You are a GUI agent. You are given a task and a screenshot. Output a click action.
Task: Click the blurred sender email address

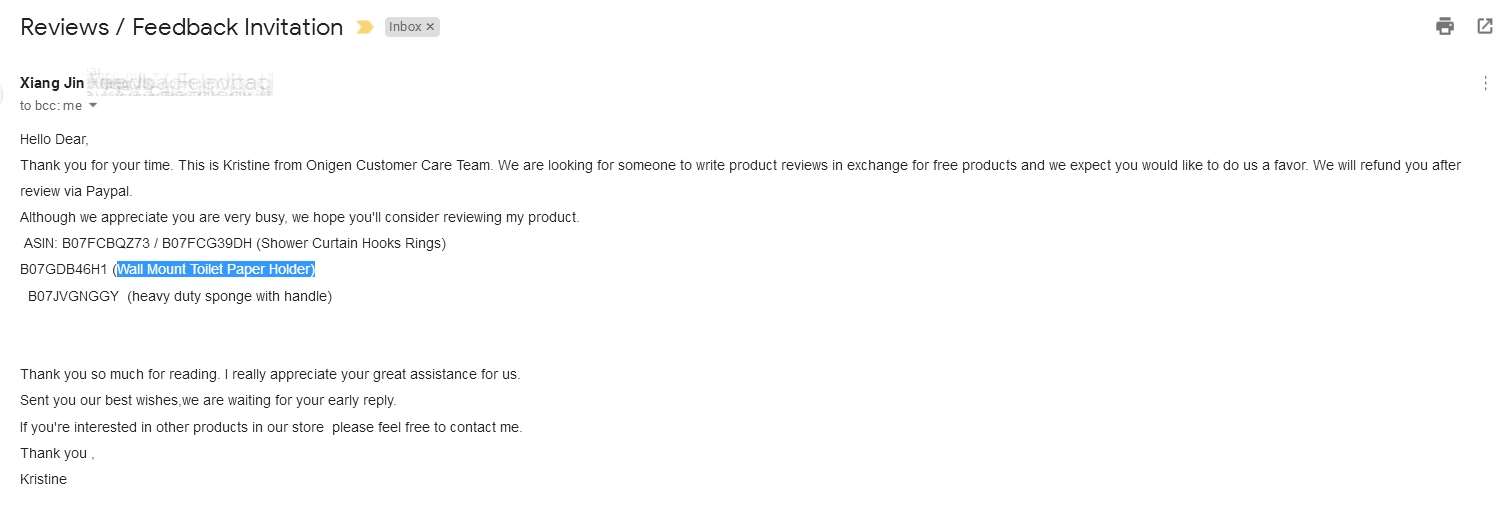click(x=181, y=84)
